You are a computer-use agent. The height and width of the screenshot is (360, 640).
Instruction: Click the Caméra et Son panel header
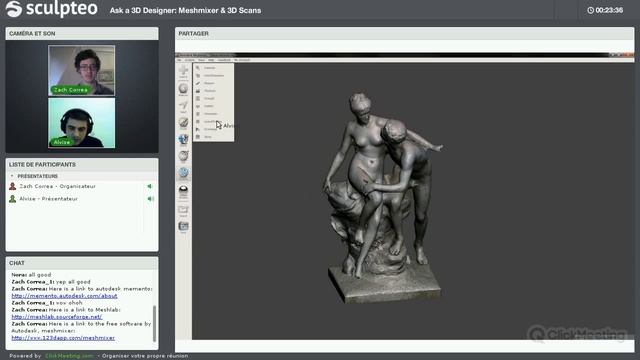coord(82,33)
